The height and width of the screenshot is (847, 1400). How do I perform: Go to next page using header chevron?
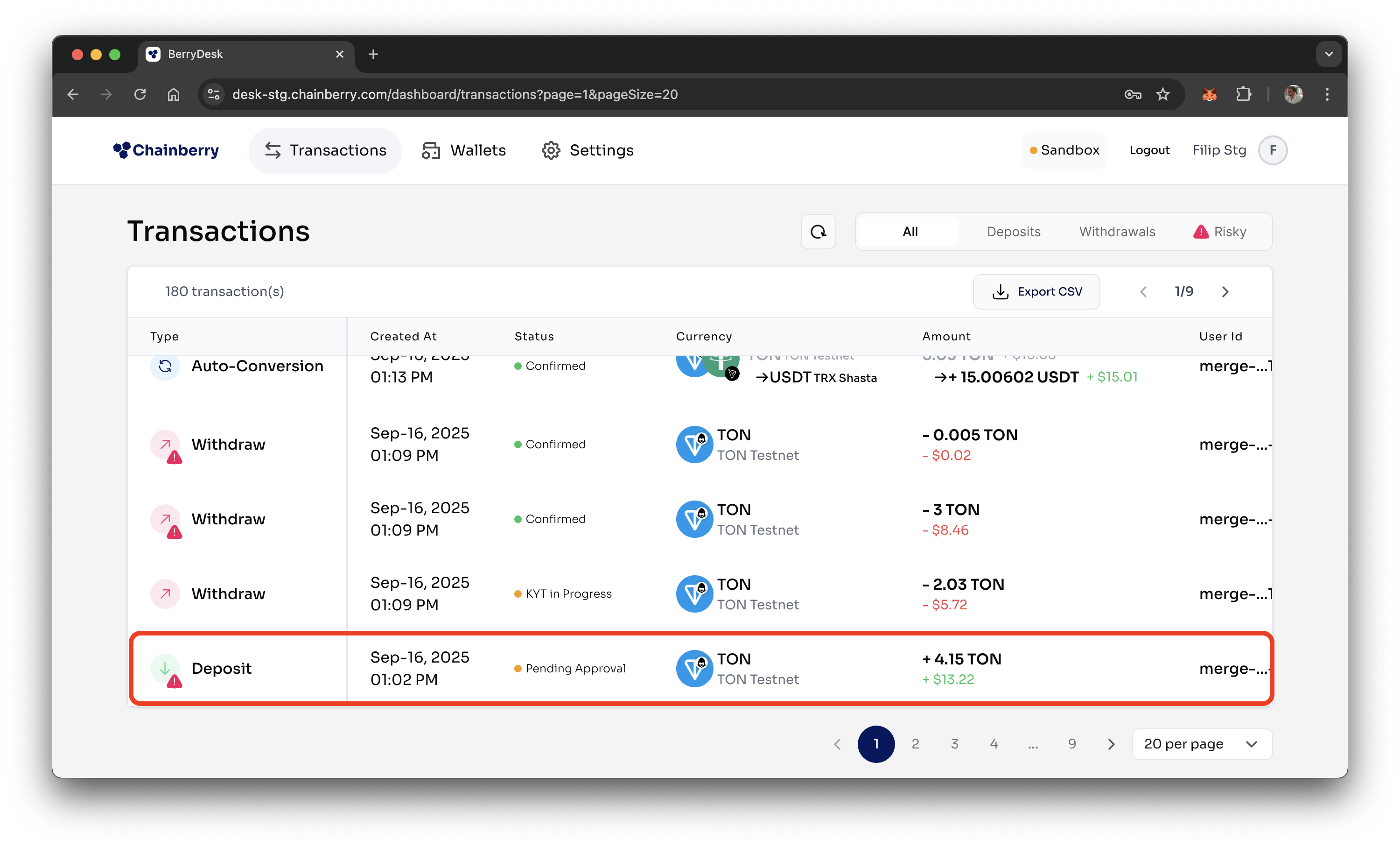click(x=1225, y=292)
